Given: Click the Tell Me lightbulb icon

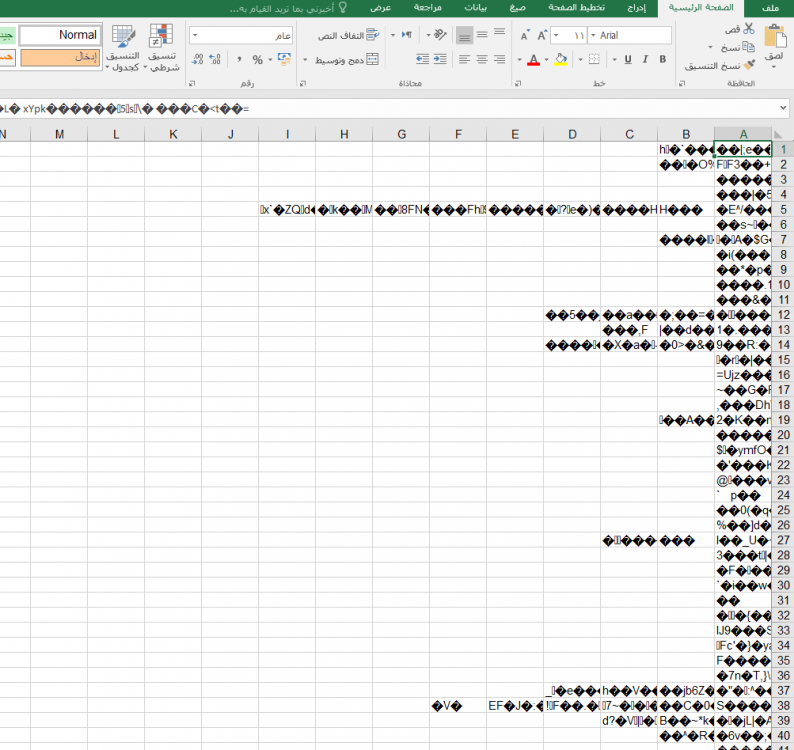Looking at the screenshot, I should 342,8.
